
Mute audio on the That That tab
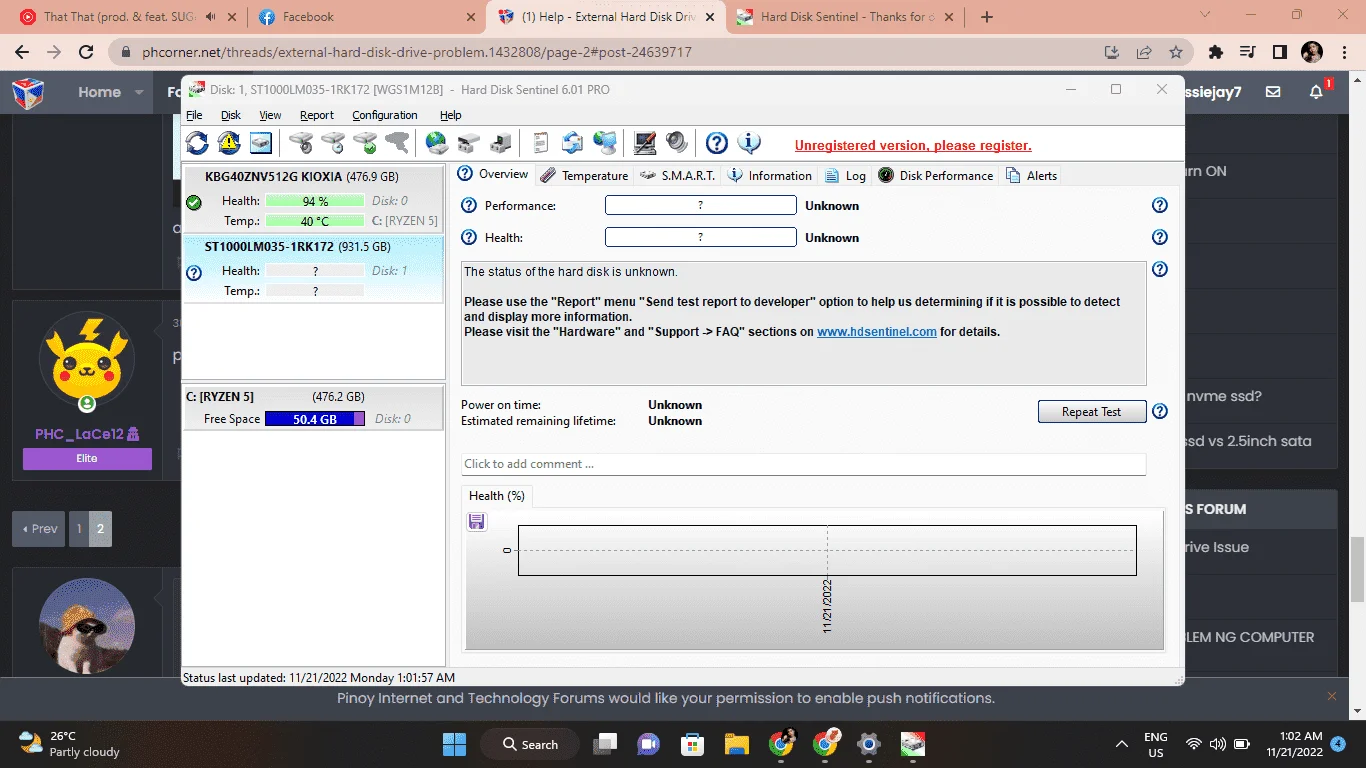pyautogui.click(x=211, y=17)
